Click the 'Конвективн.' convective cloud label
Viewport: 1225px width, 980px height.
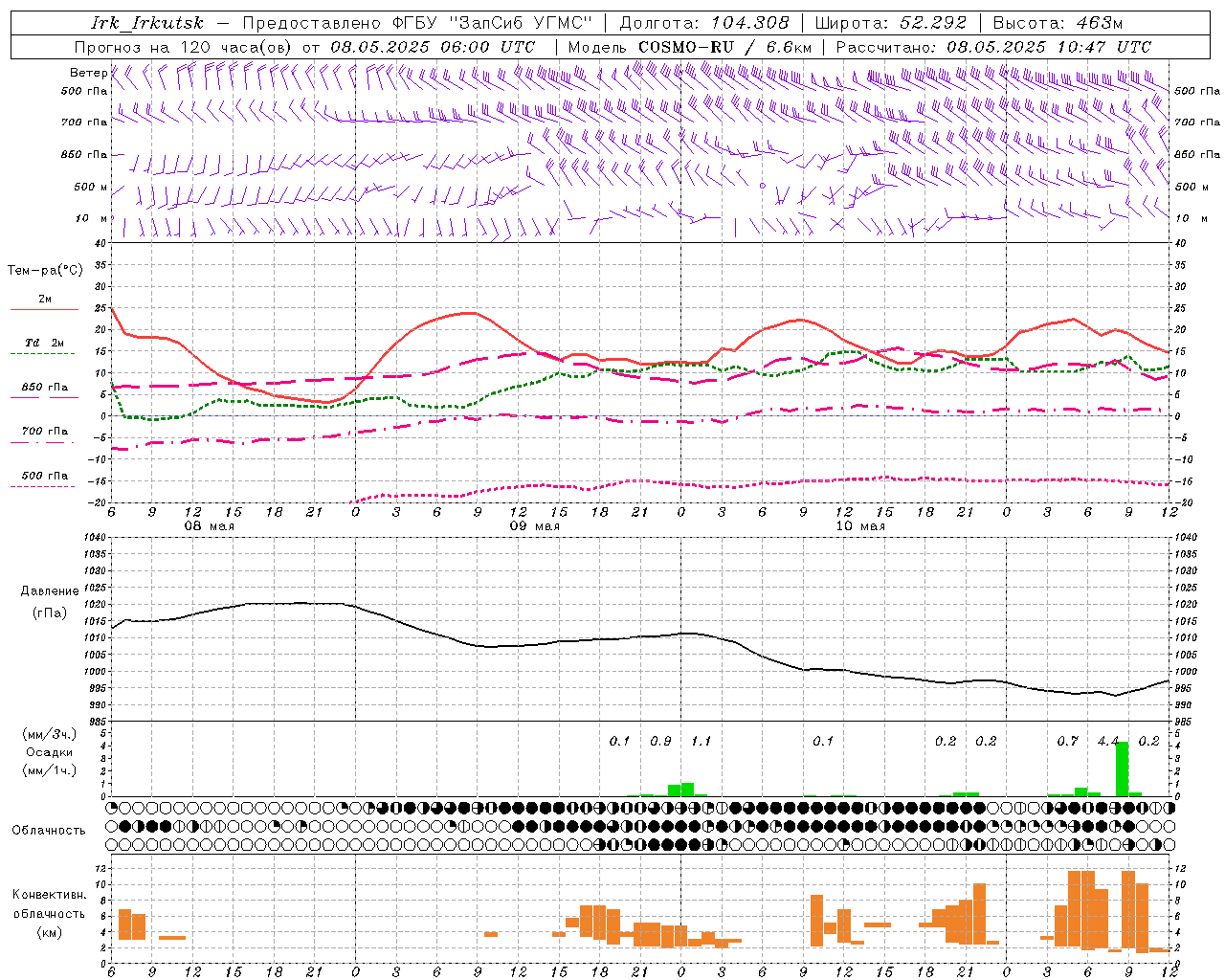click(50, 895)
